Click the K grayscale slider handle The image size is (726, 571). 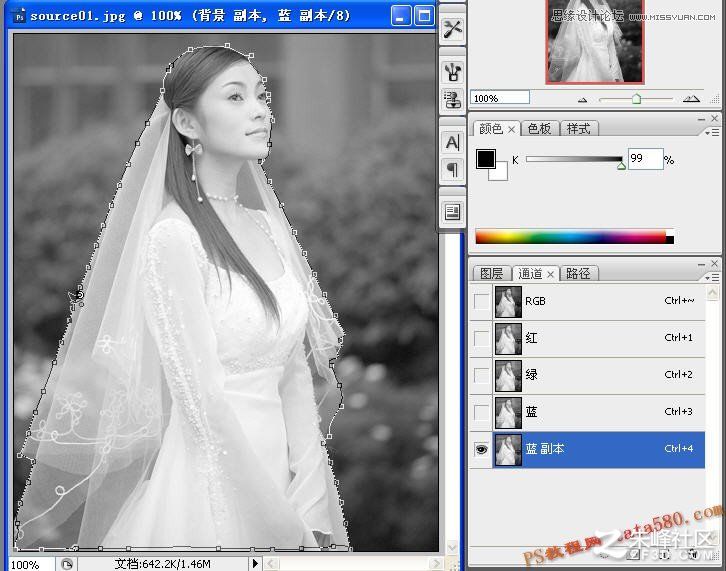(621, 165)
